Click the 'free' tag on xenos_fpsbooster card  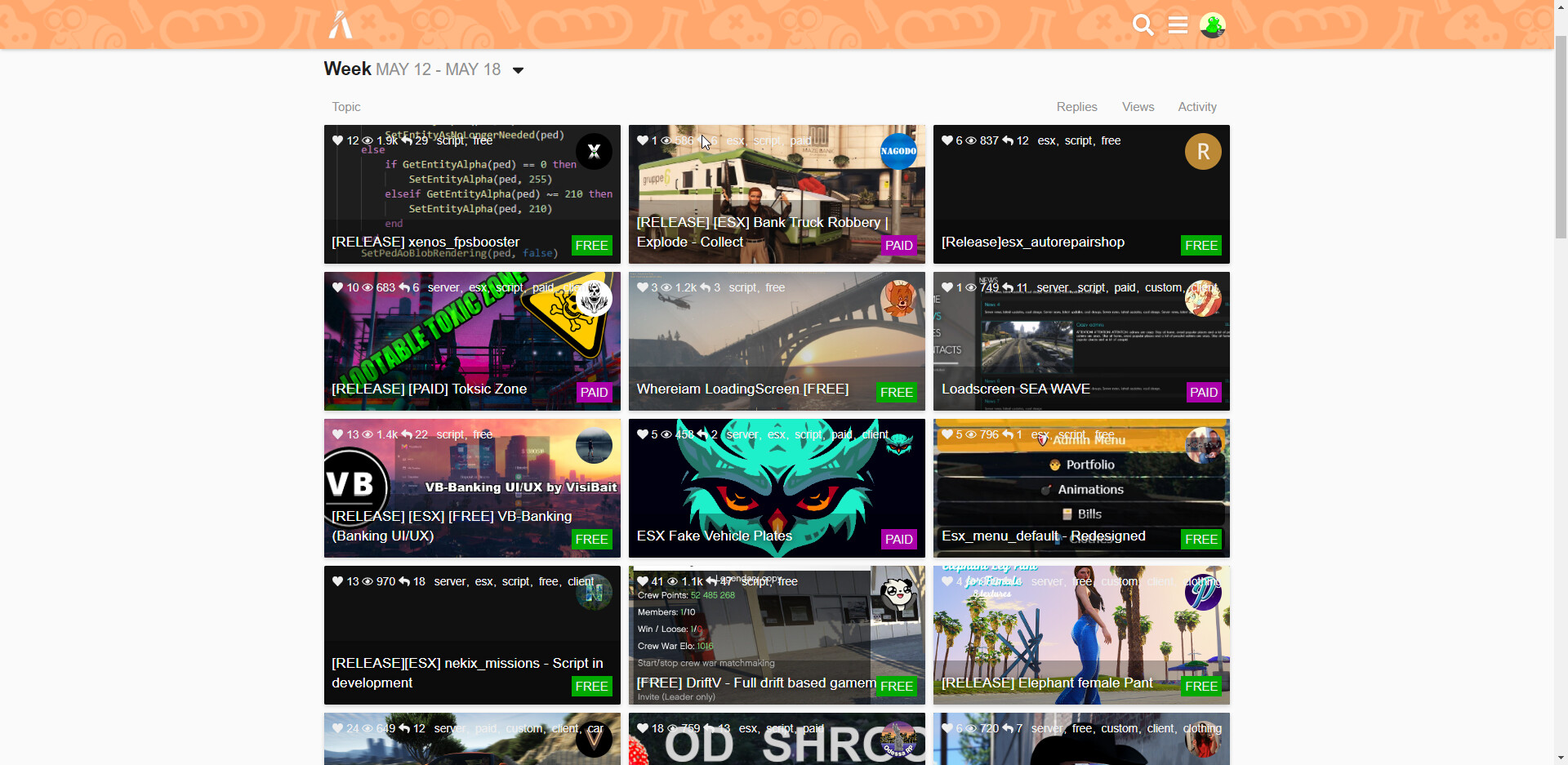(483, 140)
